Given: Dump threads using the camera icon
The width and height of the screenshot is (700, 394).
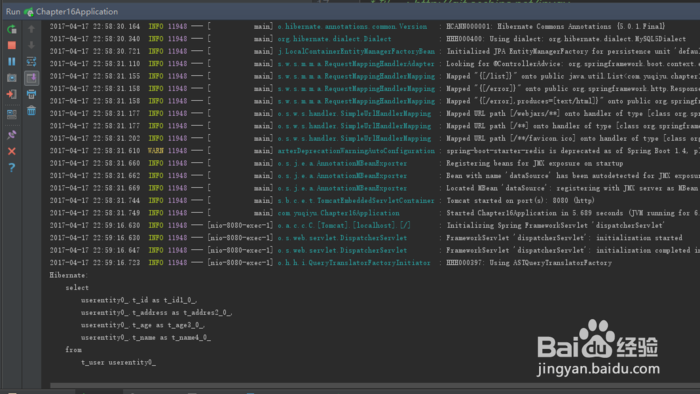Looking at the screenshot, I should pos(12,78).
